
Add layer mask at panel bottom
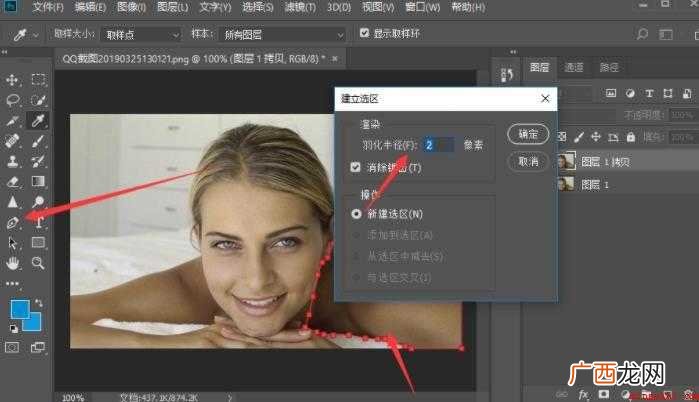[604, 394]
